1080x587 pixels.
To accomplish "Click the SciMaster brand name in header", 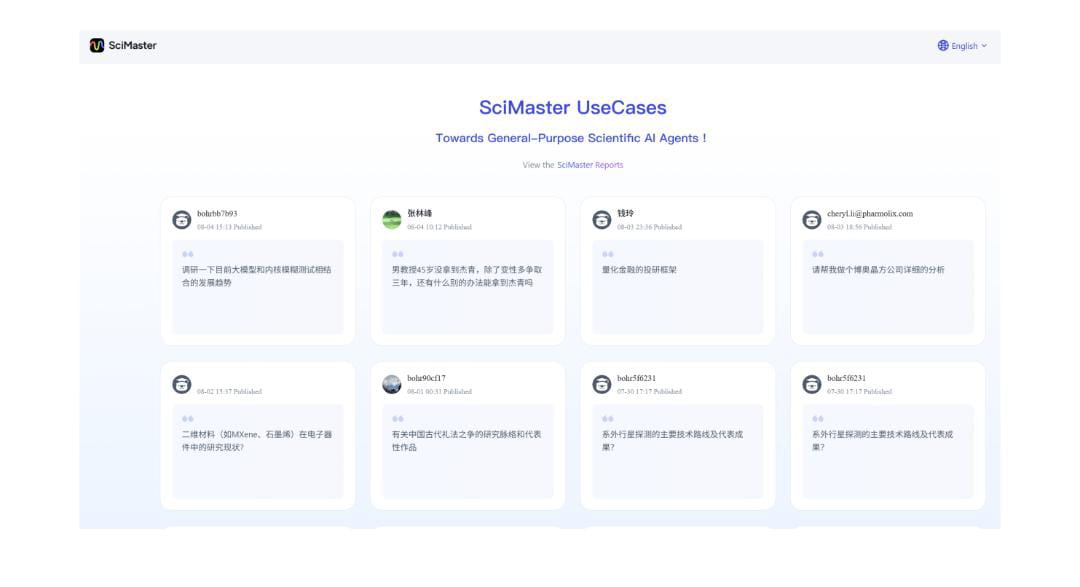I will pos(132,45).
